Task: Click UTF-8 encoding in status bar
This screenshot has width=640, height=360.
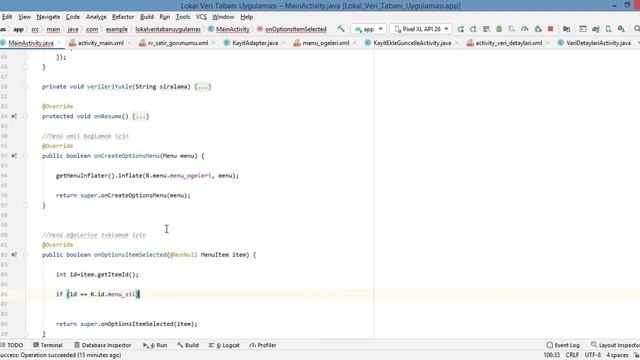Action: coord(593,355)
